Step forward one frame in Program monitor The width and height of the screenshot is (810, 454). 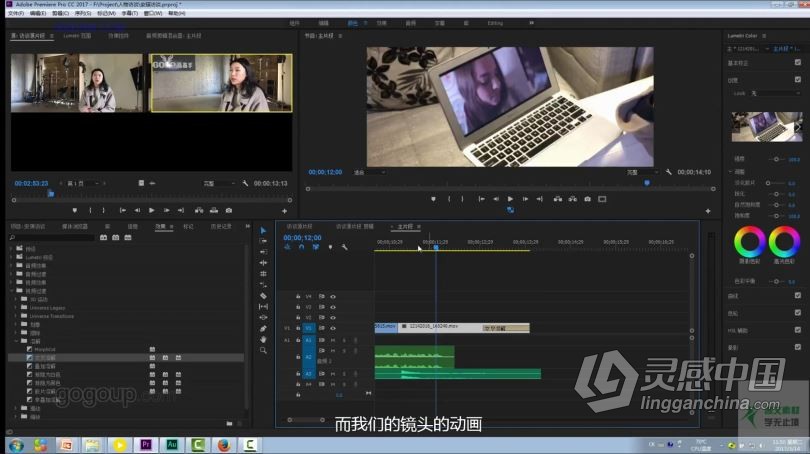coord(525,199)
